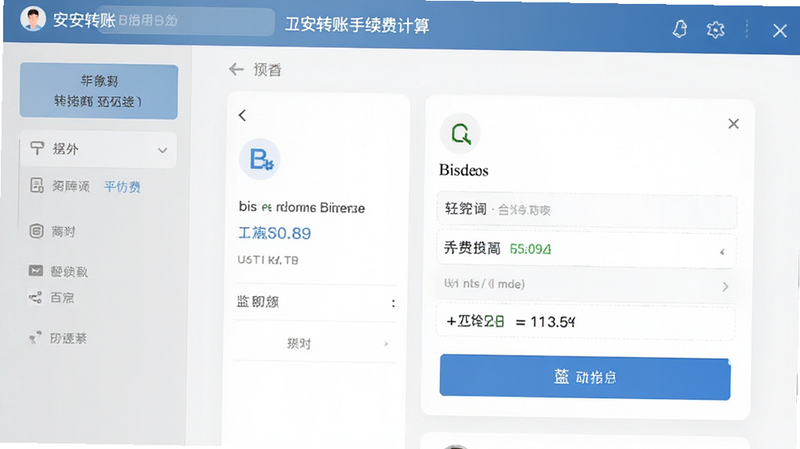Open the notification bell
This screenshot has height=449, width=800.
680,29
